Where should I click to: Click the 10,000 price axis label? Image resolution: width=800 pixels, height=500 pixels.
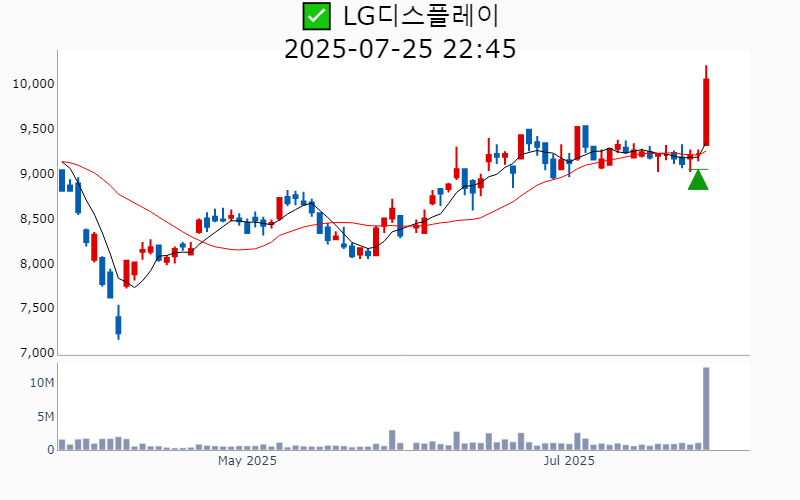[33, 84]
